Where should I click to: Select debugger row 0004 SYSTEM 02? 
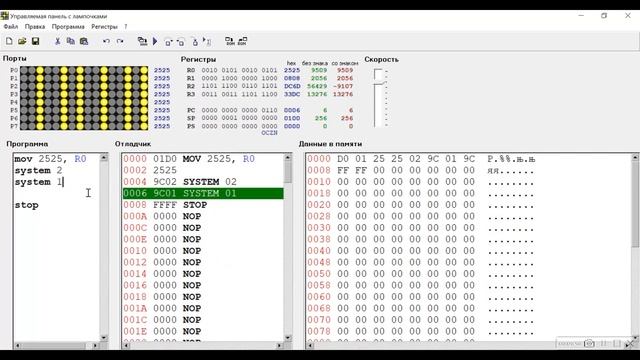pos(203,182)
